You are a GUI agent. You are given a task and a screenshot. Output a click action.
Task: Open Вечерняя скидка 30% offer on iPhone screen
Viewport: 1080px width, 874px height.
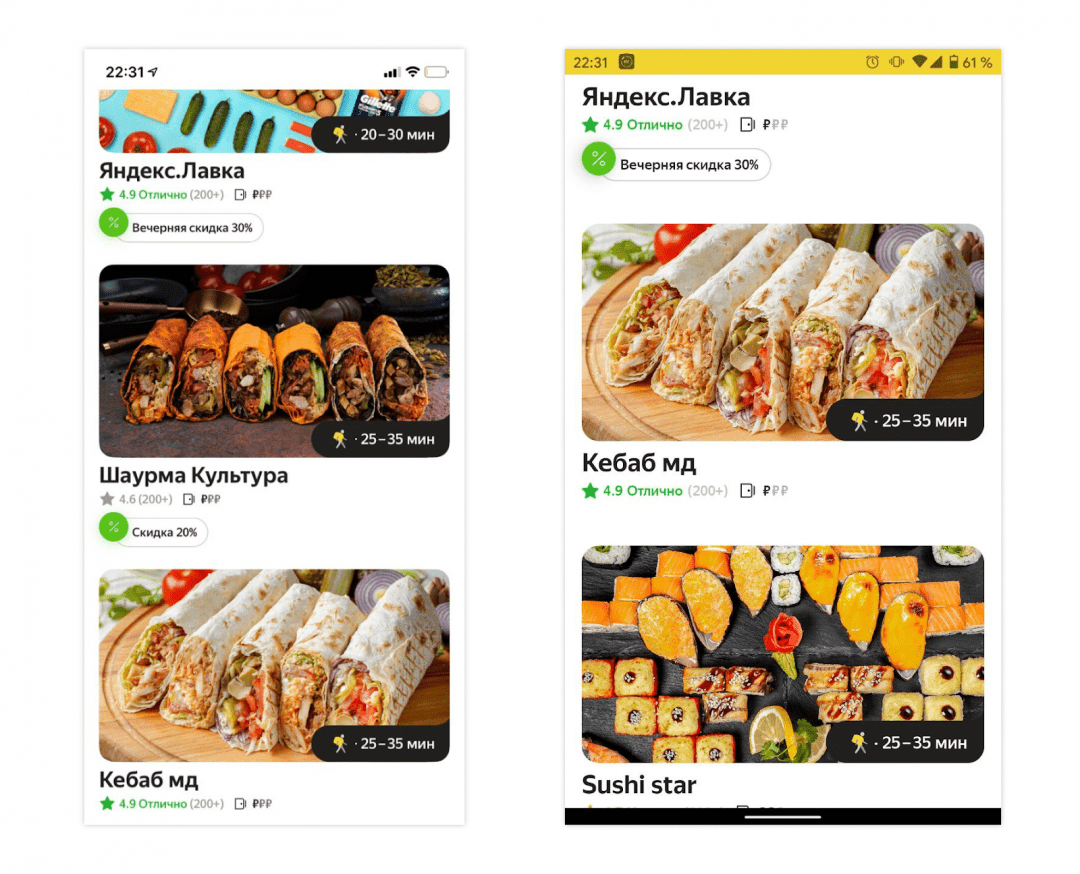point(181,227)
